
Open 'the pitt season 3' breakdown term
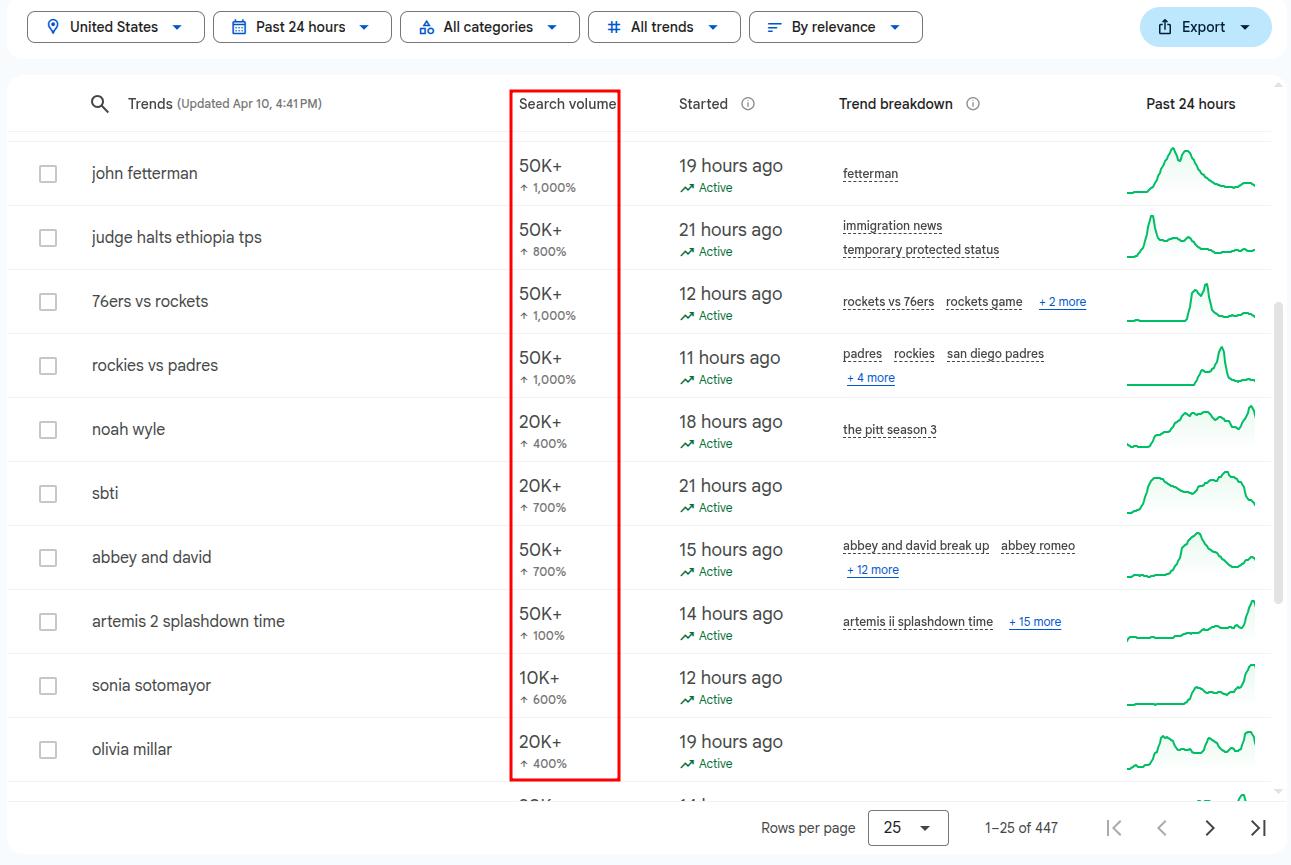click(x=889, y=430)
